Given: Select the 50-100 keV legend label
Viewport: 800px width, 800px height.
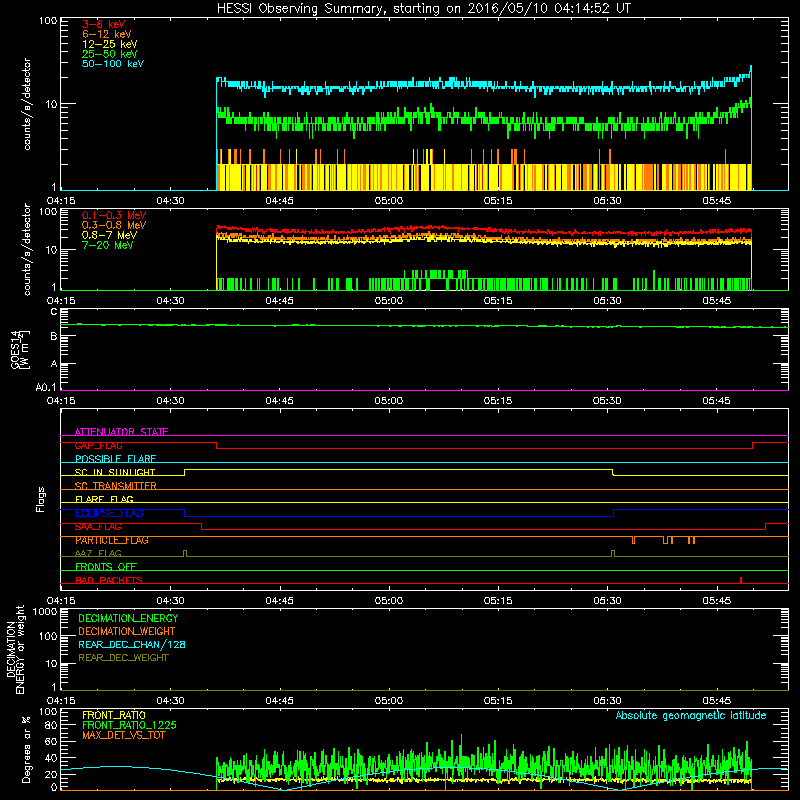Looking at the screenshot, I should [x=113, y=64].
